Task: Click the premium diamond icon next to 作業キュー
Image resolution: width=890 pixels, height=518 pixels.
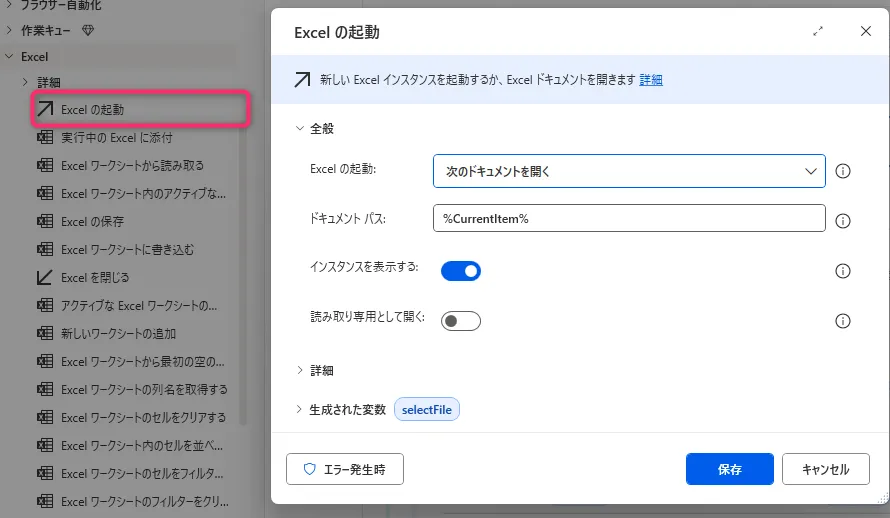Action: tap(88, 31)
